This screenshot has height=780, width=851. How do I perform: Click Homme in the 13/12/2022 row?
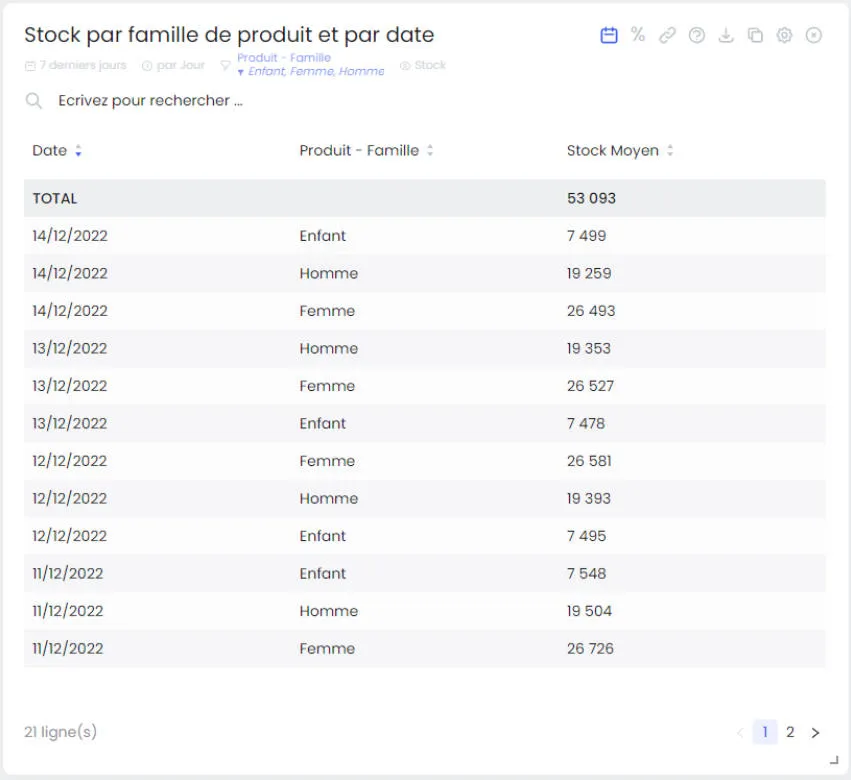328,348
